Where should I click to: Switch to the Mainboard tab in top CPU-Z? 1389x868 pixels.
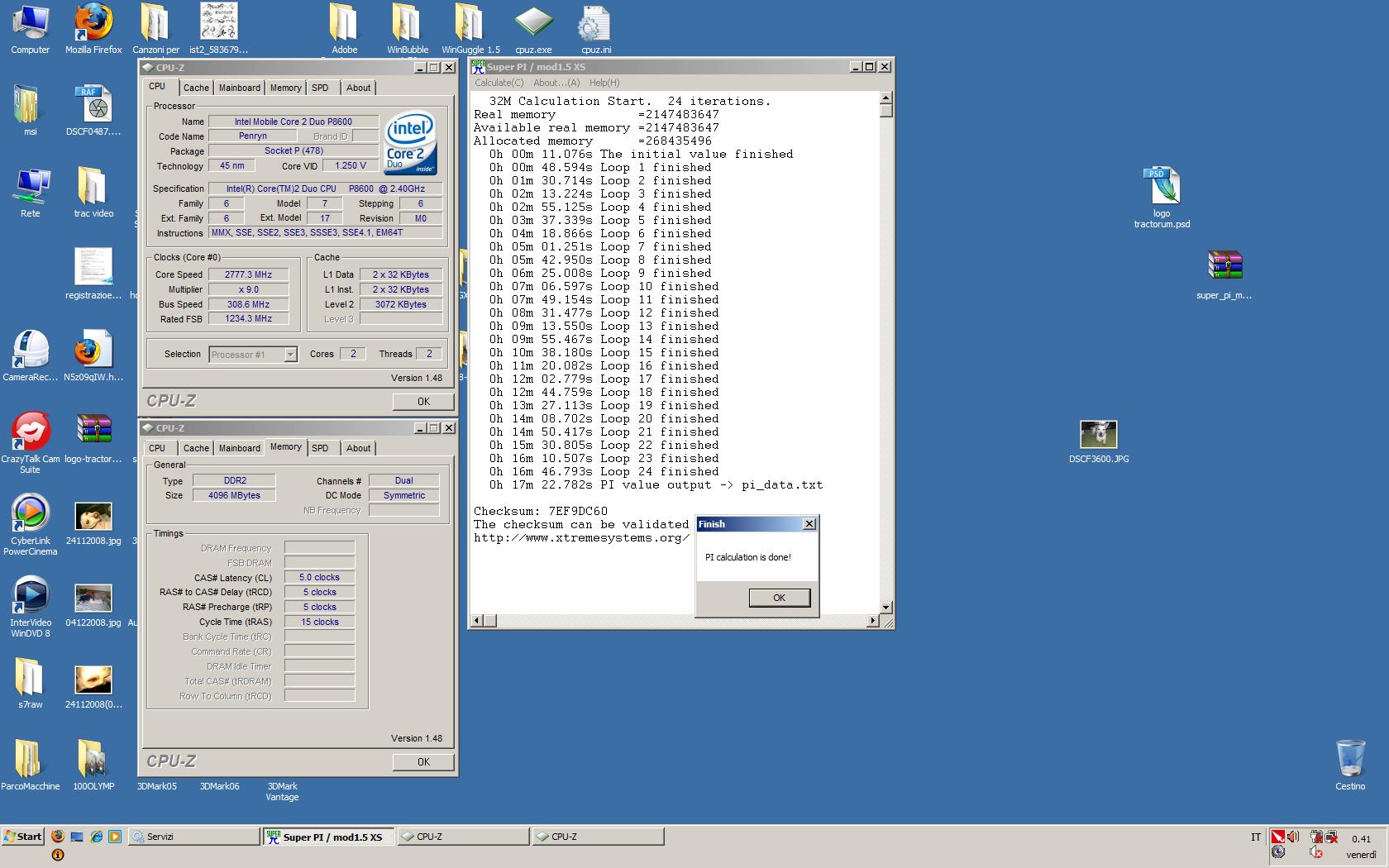pyautogui.click(x=239, y=88)
